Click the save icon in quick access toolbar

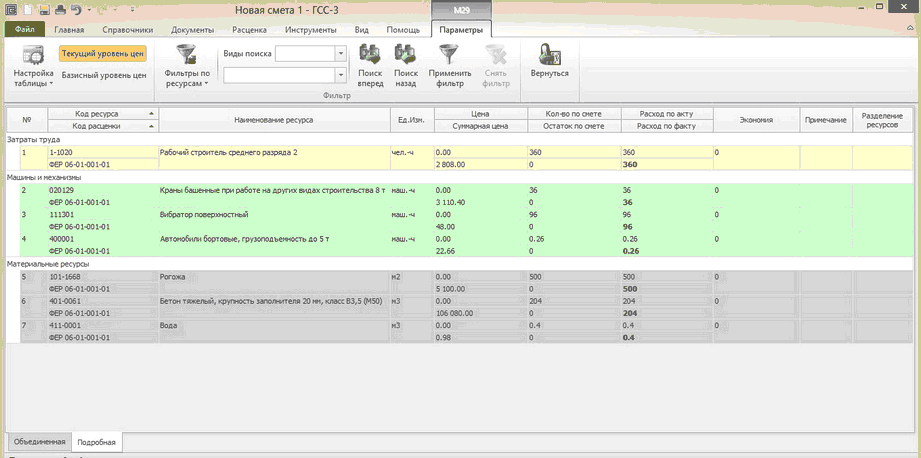[x=45, y=9]
